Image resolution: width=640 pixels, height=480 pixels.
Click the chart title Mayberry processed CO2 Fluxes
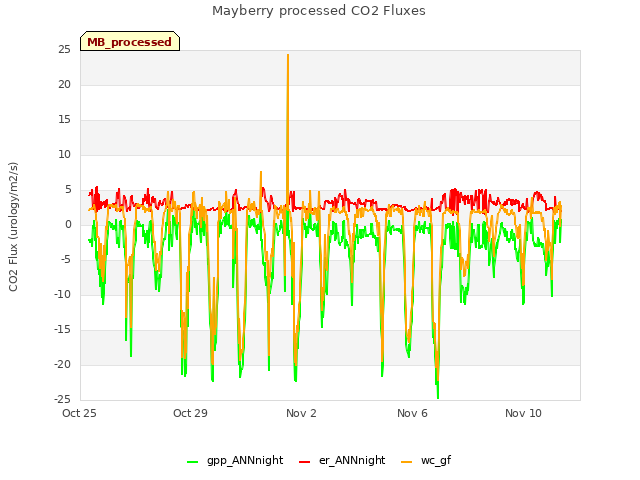[x=319, y=11]
